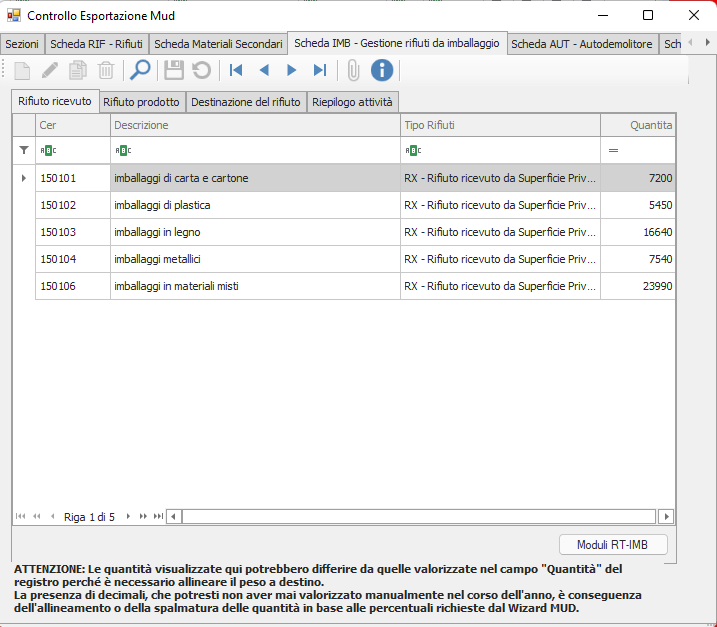Open filter operator for Tipo Rifiuti column
Screen dimensions: 717x627
point(413,150)
